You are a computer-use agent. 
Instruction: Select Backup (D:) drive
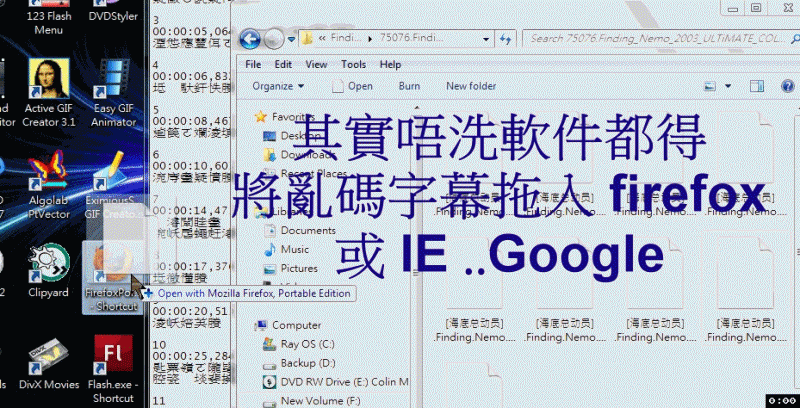tap(298, 363)
